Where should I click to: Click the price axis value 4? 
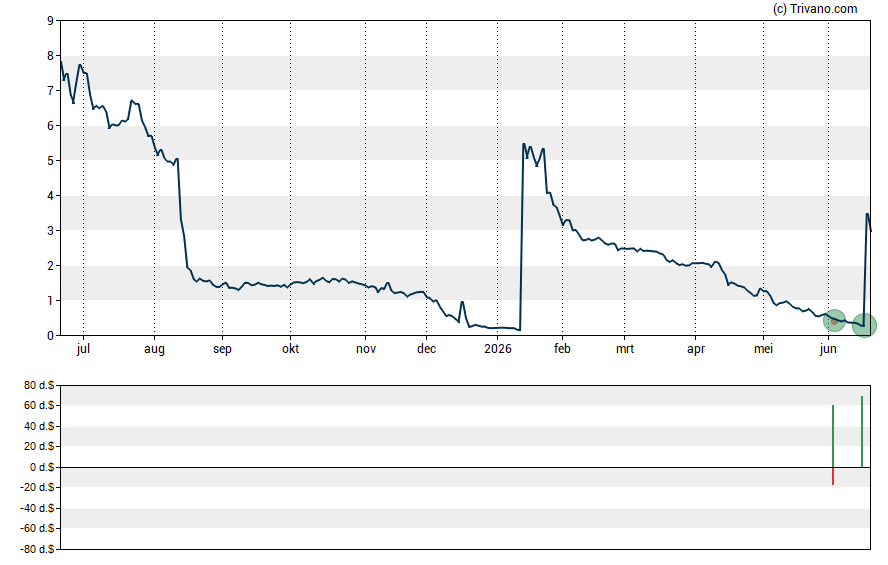click(x=51, y=196)
